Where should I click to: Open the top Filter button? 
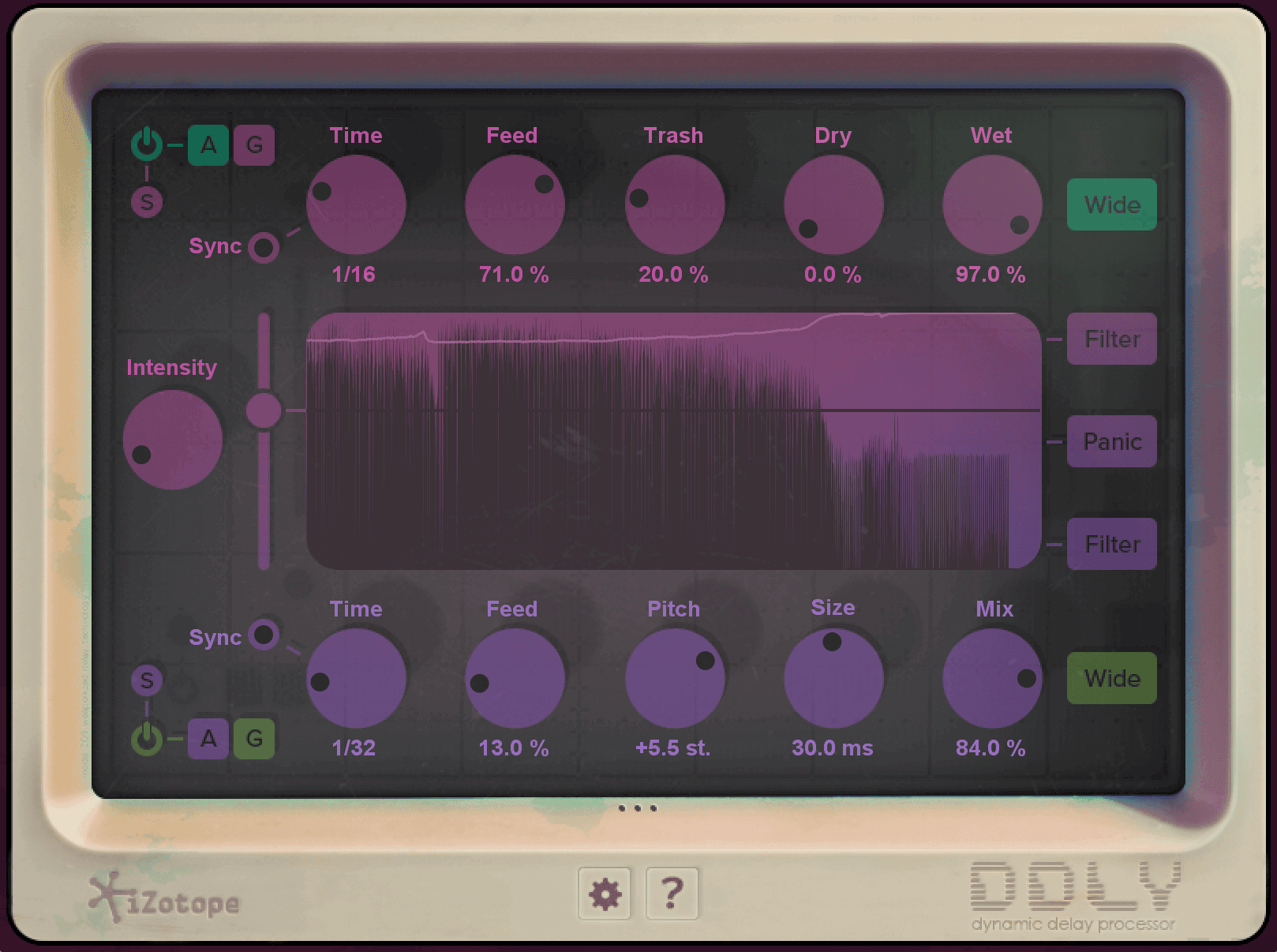pos(1112,339)
